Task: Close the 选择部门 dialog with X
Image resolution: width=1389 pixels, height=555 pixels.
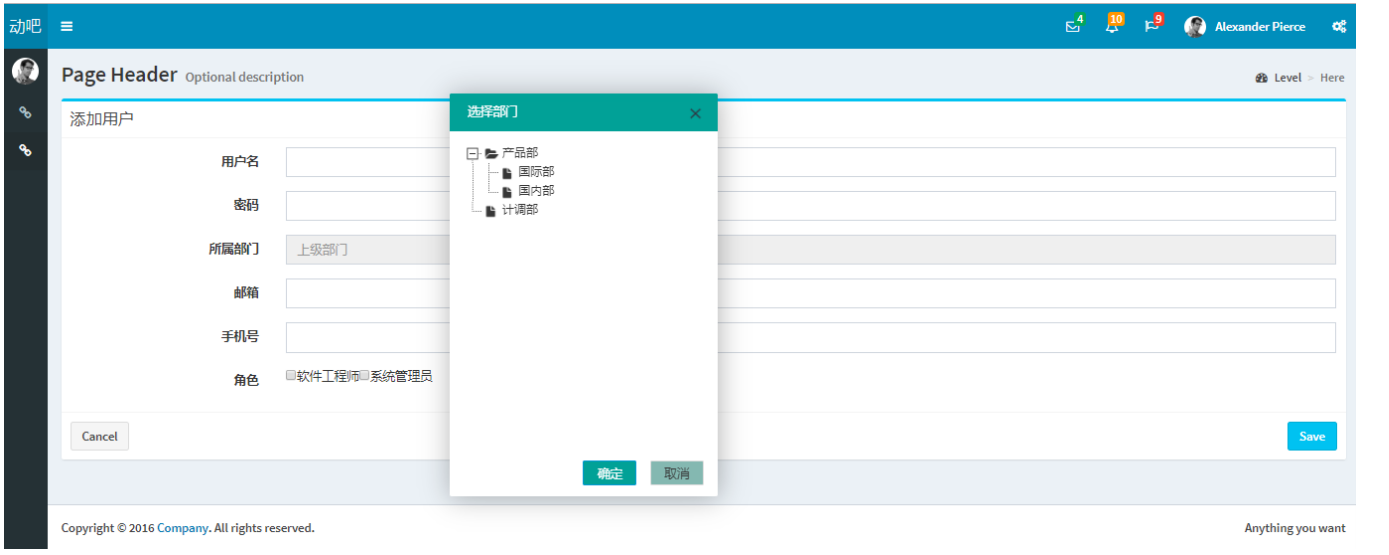Action: [x=696, y=114]
